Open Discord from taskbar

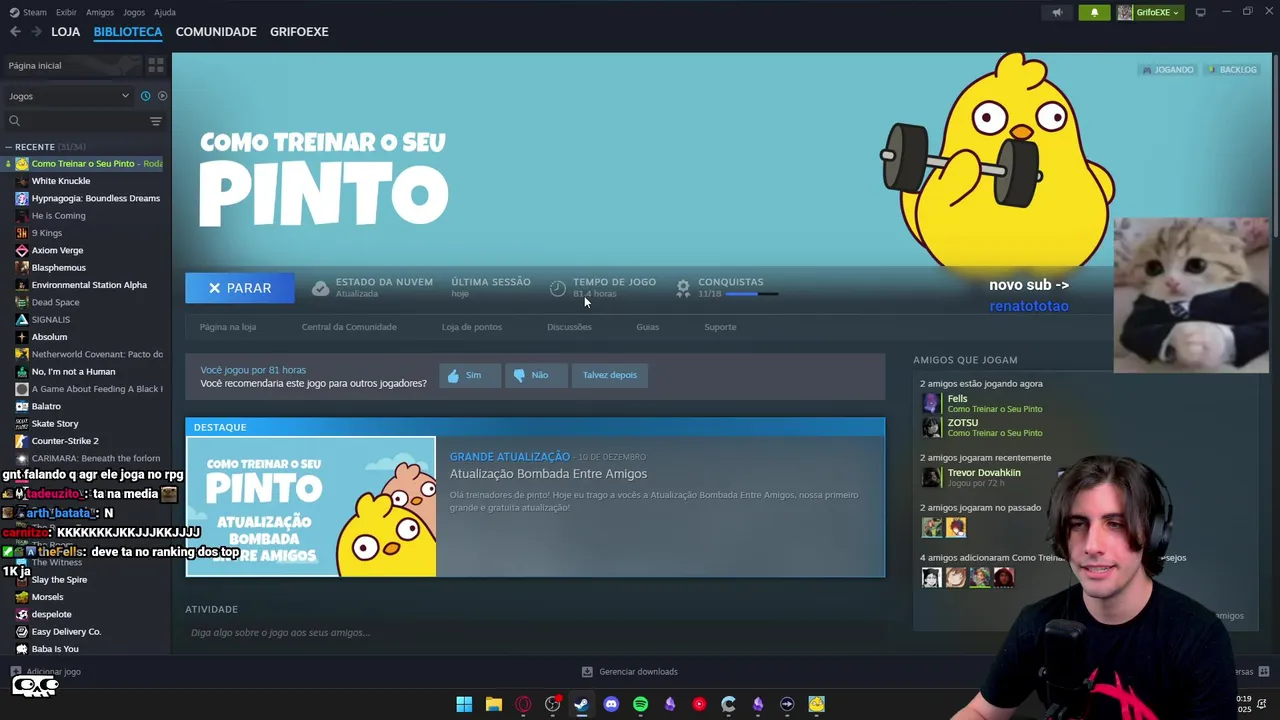[x=611, y=704]
